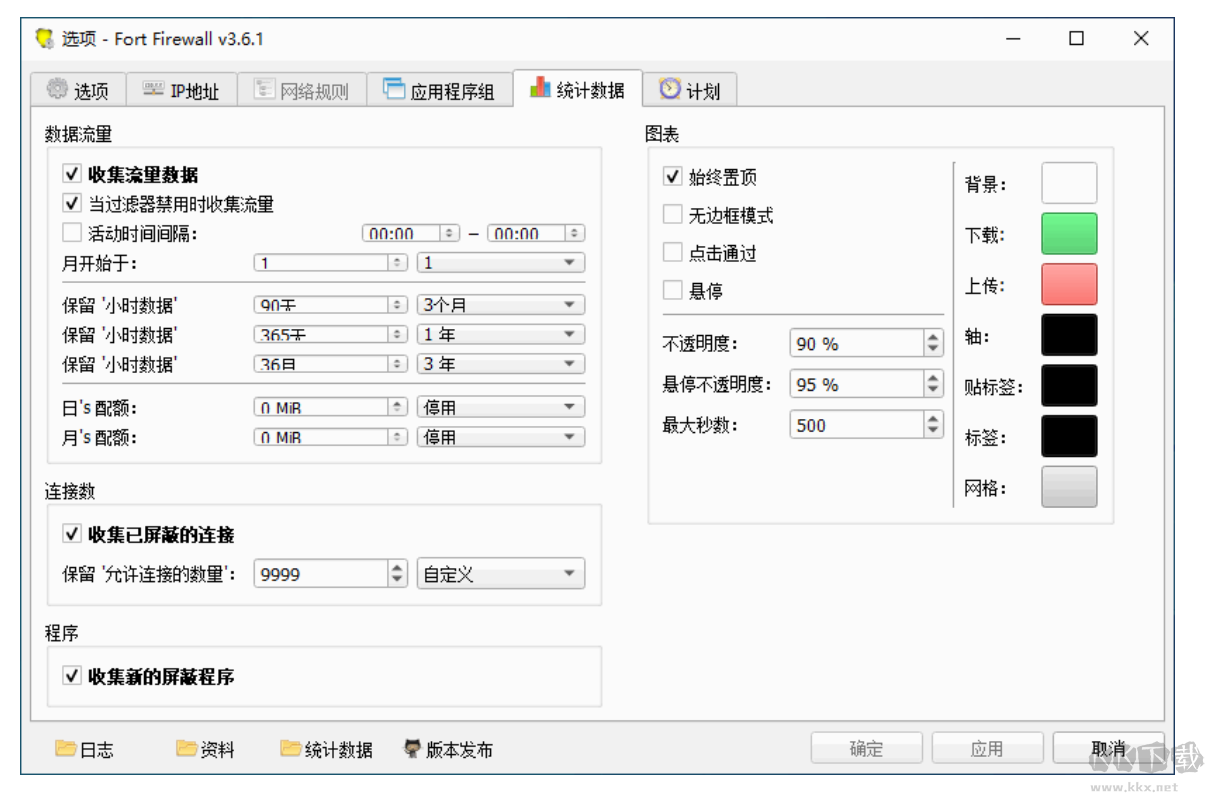Open the 自定义 dropdown for allowed connections
Viewport: 1205px width, 794px height.
tap(500, 573)
